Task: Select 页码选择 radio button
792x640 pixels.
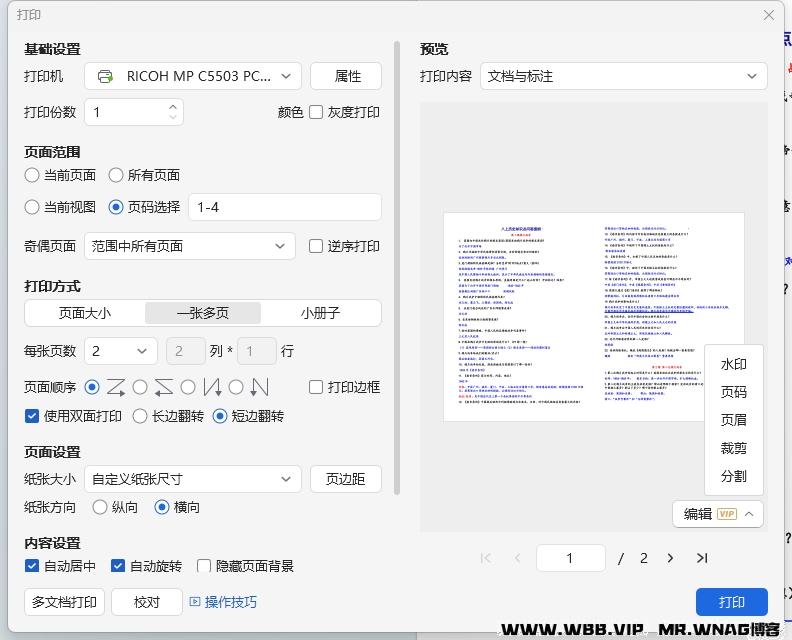Action: coord(116,207)
